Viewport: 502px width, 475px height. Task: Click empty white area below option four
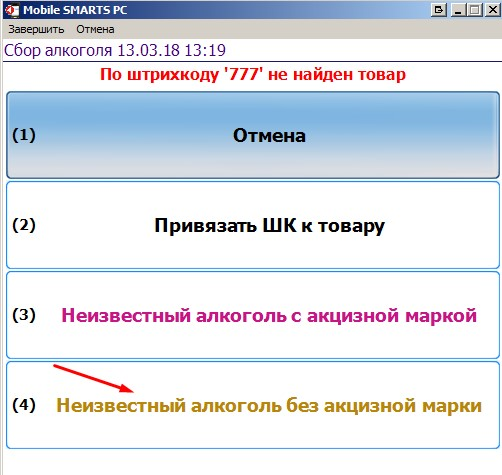[253, 463]
